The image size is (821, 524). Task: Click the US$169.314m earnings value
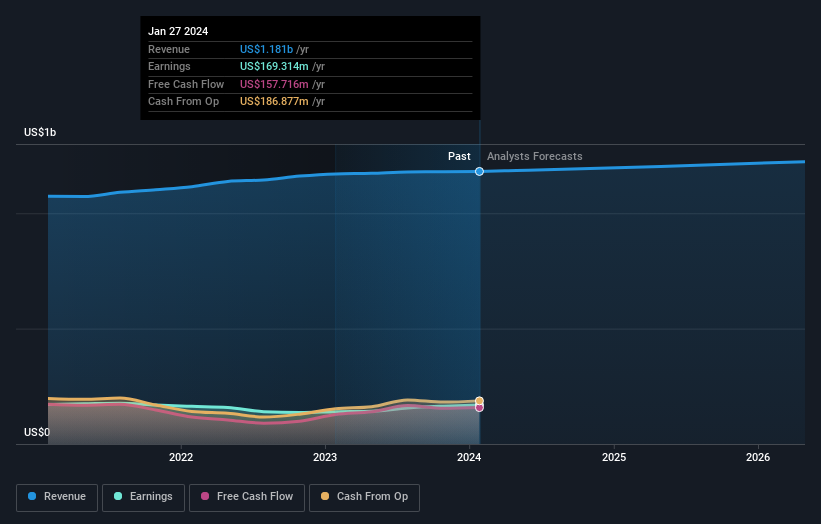[274, 66]
